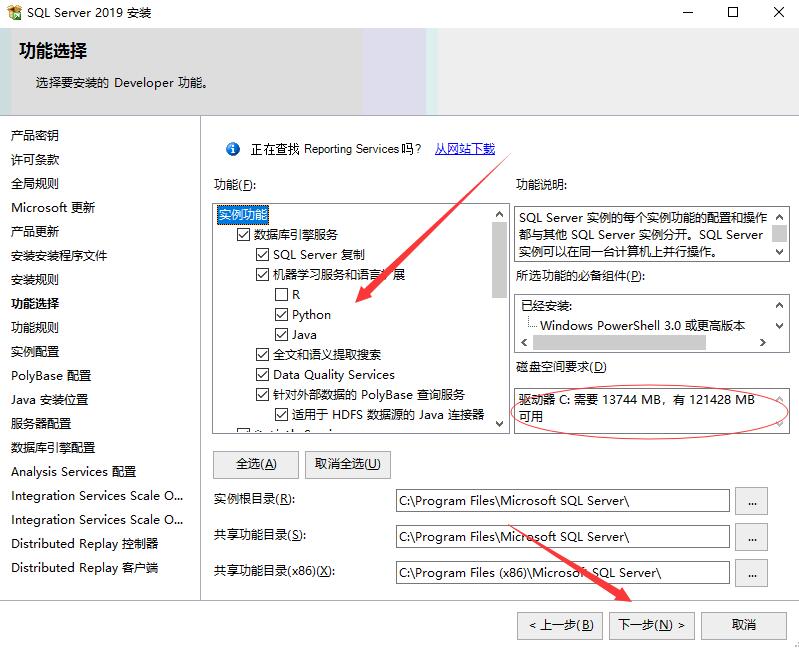Uncheck the Java checkbox

[x=281, y=335]
